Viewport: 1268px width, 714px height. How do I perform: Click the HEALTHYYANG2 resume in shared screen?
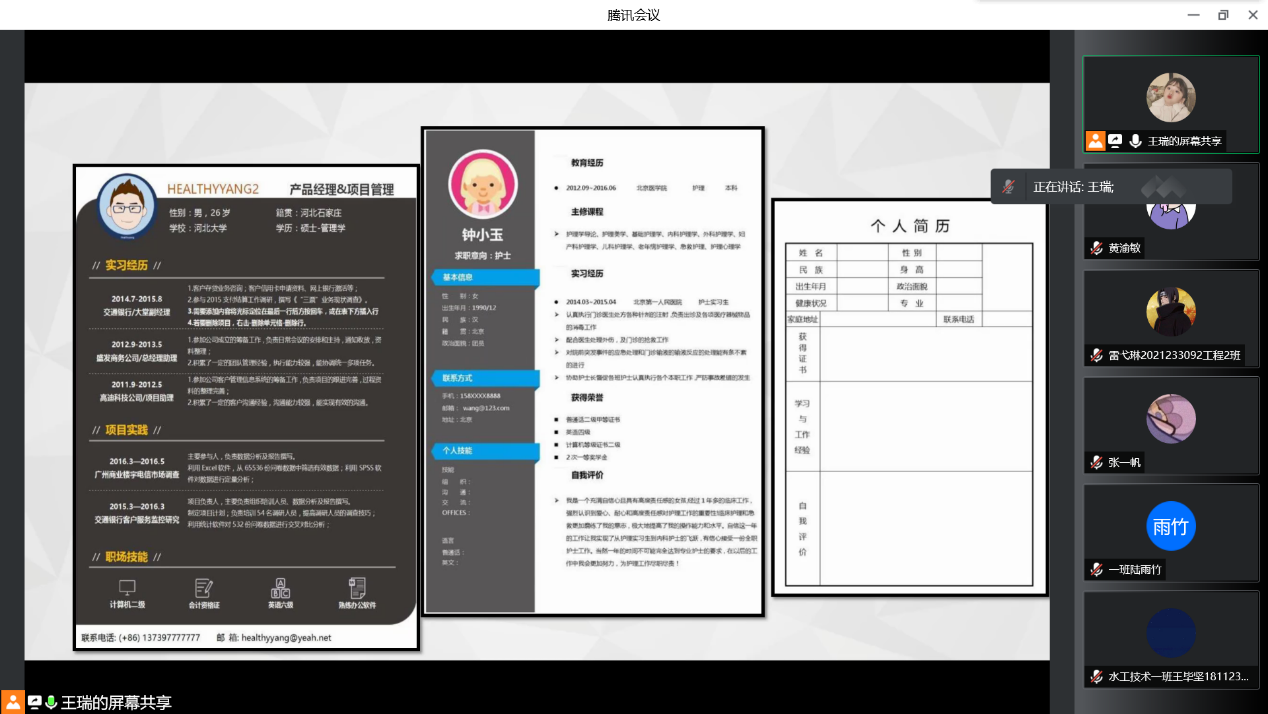point(246,407)
